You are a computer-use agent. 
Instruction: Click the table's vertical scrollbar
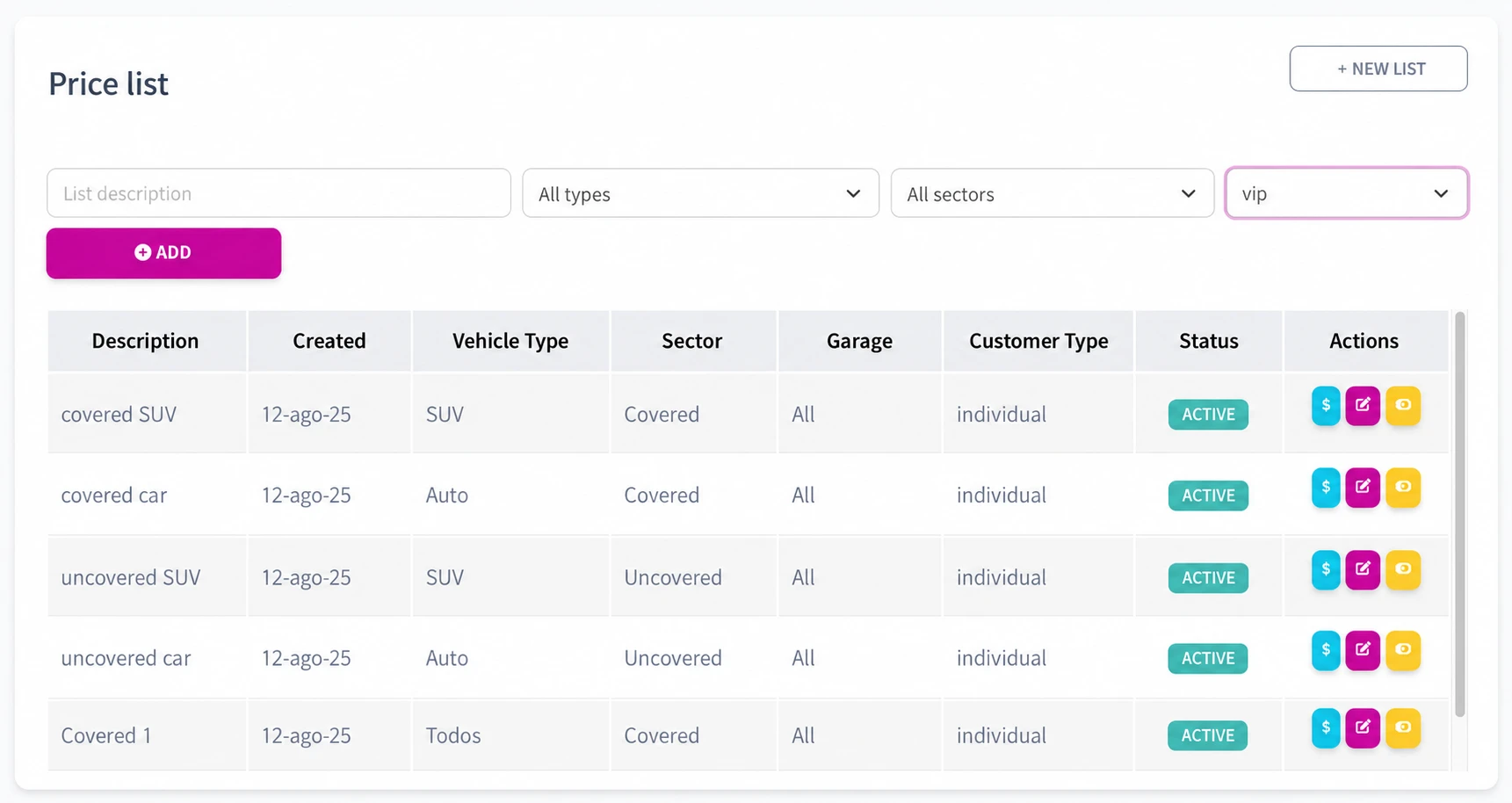point(1459,514)
